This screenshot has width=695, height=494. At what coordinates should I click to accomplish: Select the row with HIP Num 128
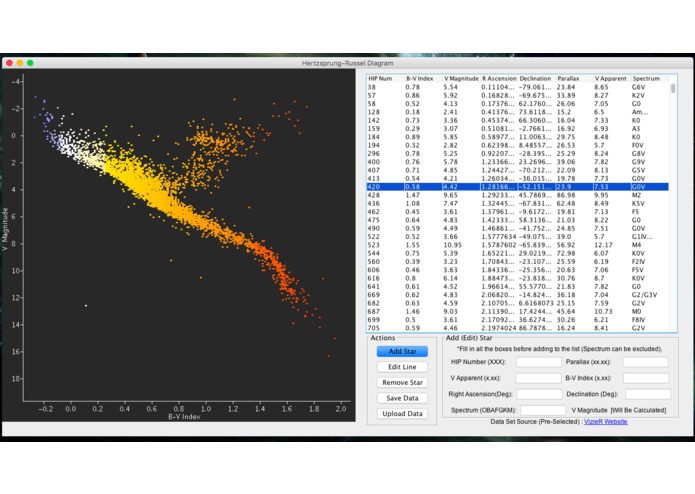coord(518,112)
